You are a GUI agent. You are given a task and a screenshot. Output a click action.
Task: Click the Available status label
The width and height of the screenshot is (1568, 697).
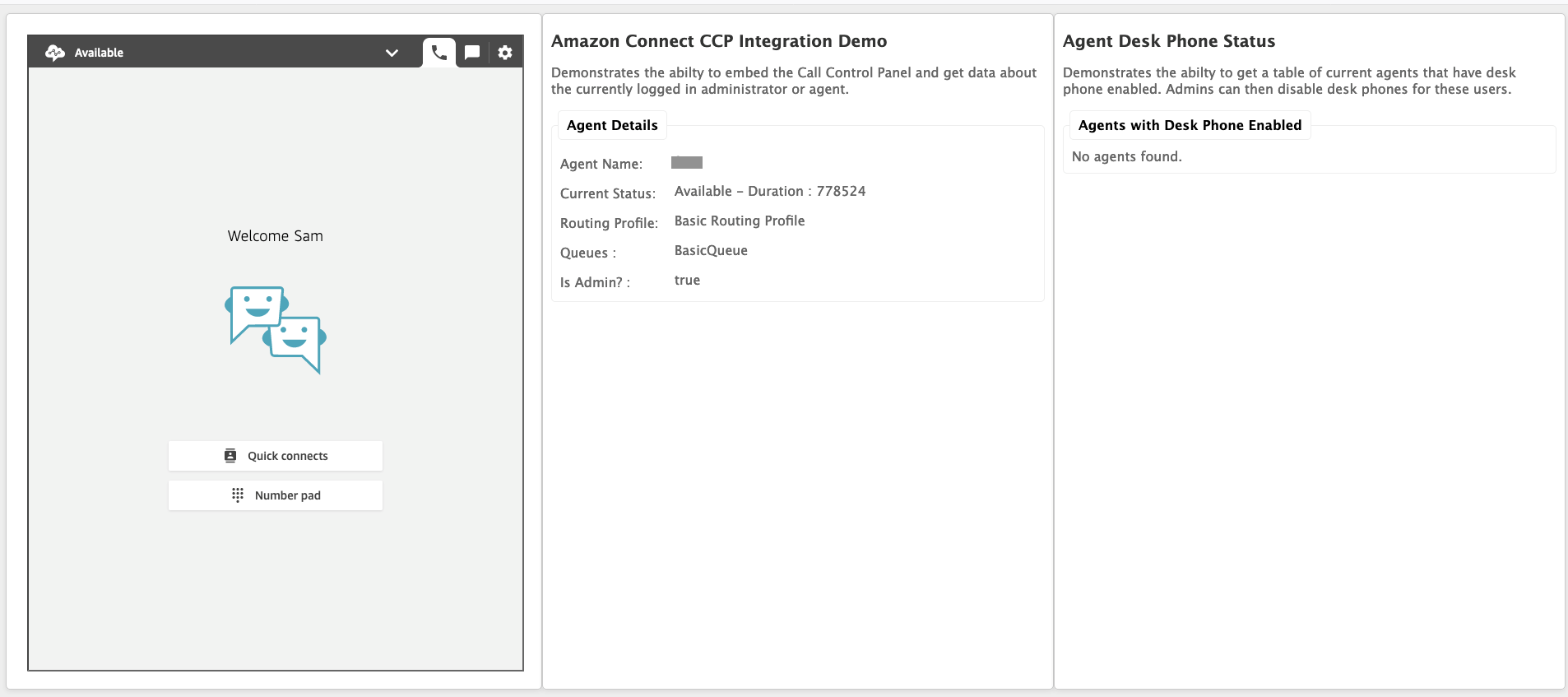click(99, 53)
